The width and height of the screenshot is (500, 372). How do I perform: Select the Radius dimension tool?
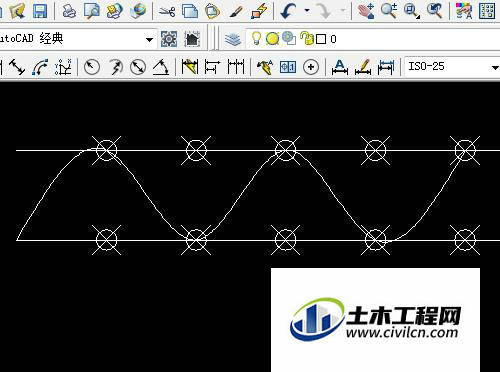point(92,67)
